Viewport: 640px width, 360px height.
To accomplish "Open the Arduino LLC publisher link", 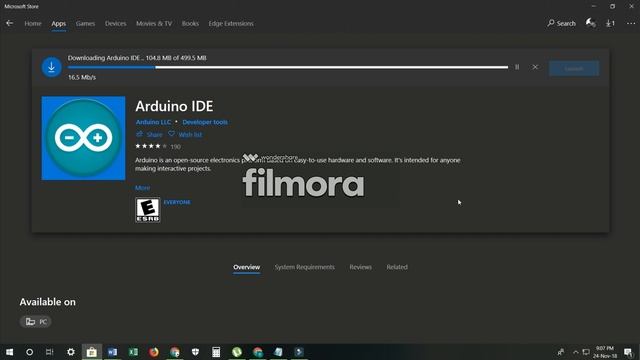I will (x=153, y=122).
